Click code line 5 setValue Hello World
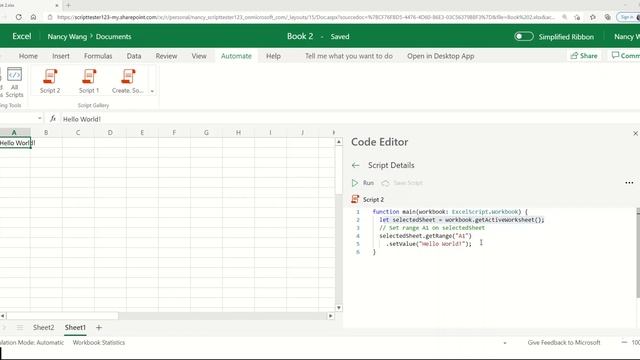The width and height of the screenshot is (640, 360). pos(429,244)
